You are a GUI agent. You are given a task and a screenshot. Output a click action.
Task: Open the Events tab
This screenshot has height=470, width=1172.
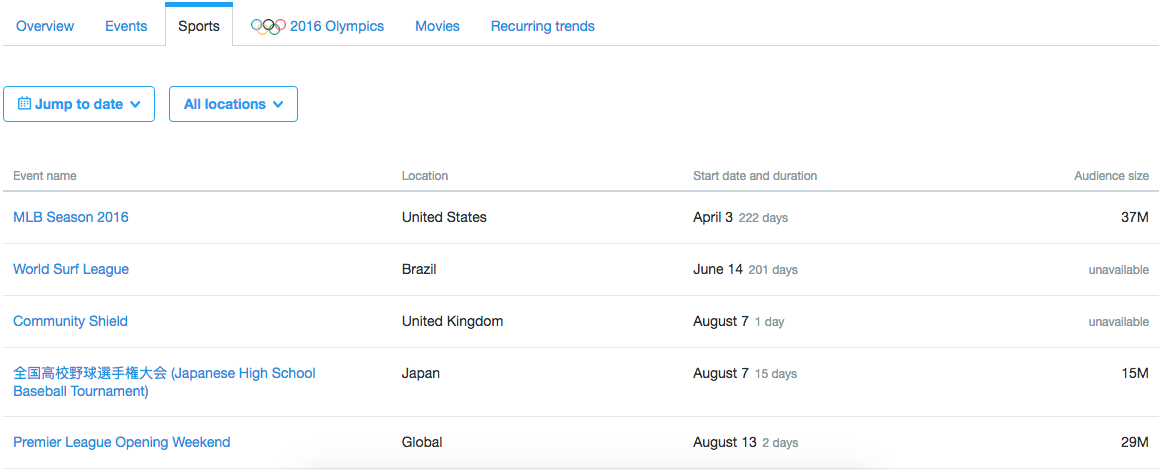point(126,26)
